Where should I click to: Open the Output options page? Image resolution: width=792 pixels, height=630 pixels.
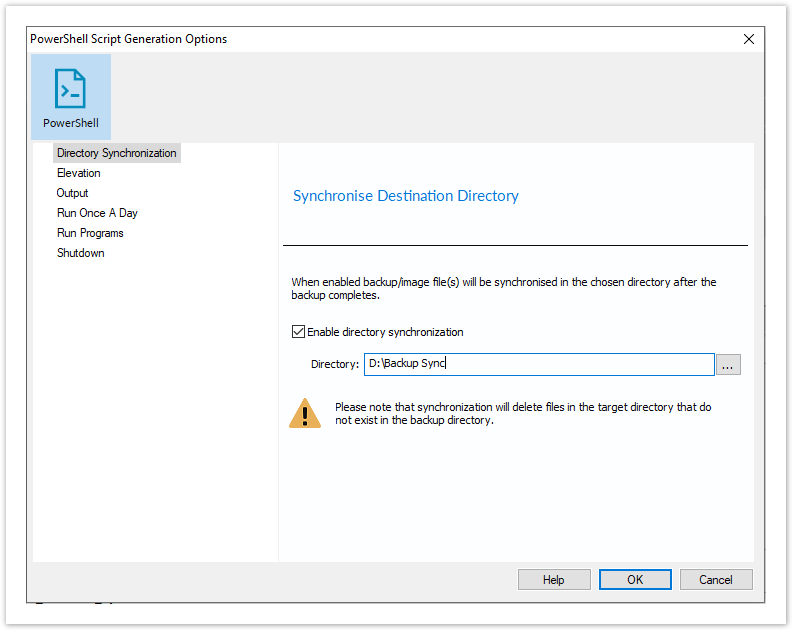[72, 193]
